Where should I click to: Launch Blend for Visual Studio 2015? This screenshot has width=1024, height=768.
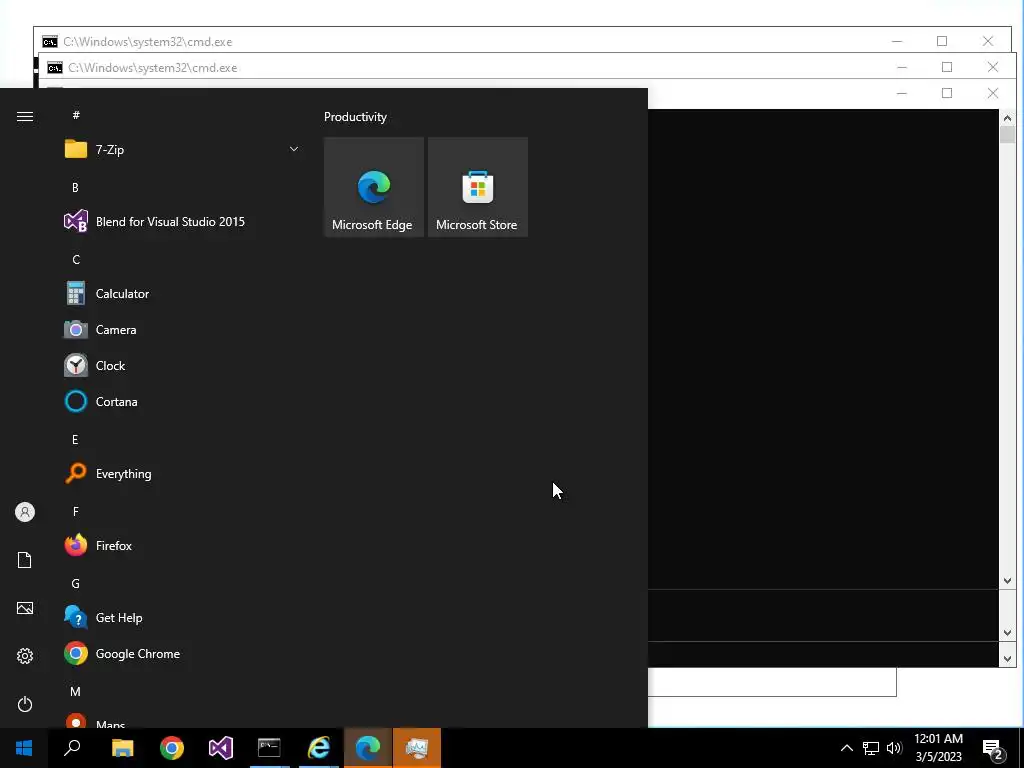[182, 221]
